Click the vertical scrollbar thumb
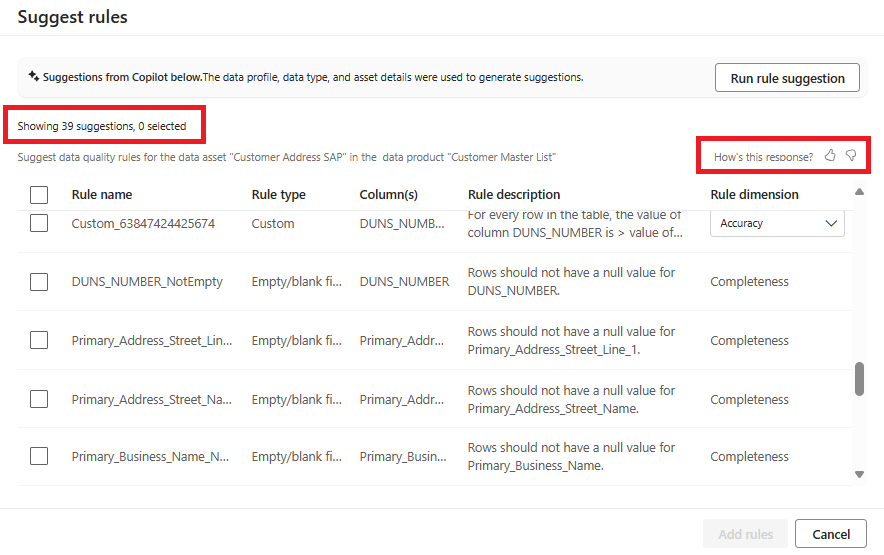Image resolution: width=884 pixels, height=555 pixels. (859, 379)
